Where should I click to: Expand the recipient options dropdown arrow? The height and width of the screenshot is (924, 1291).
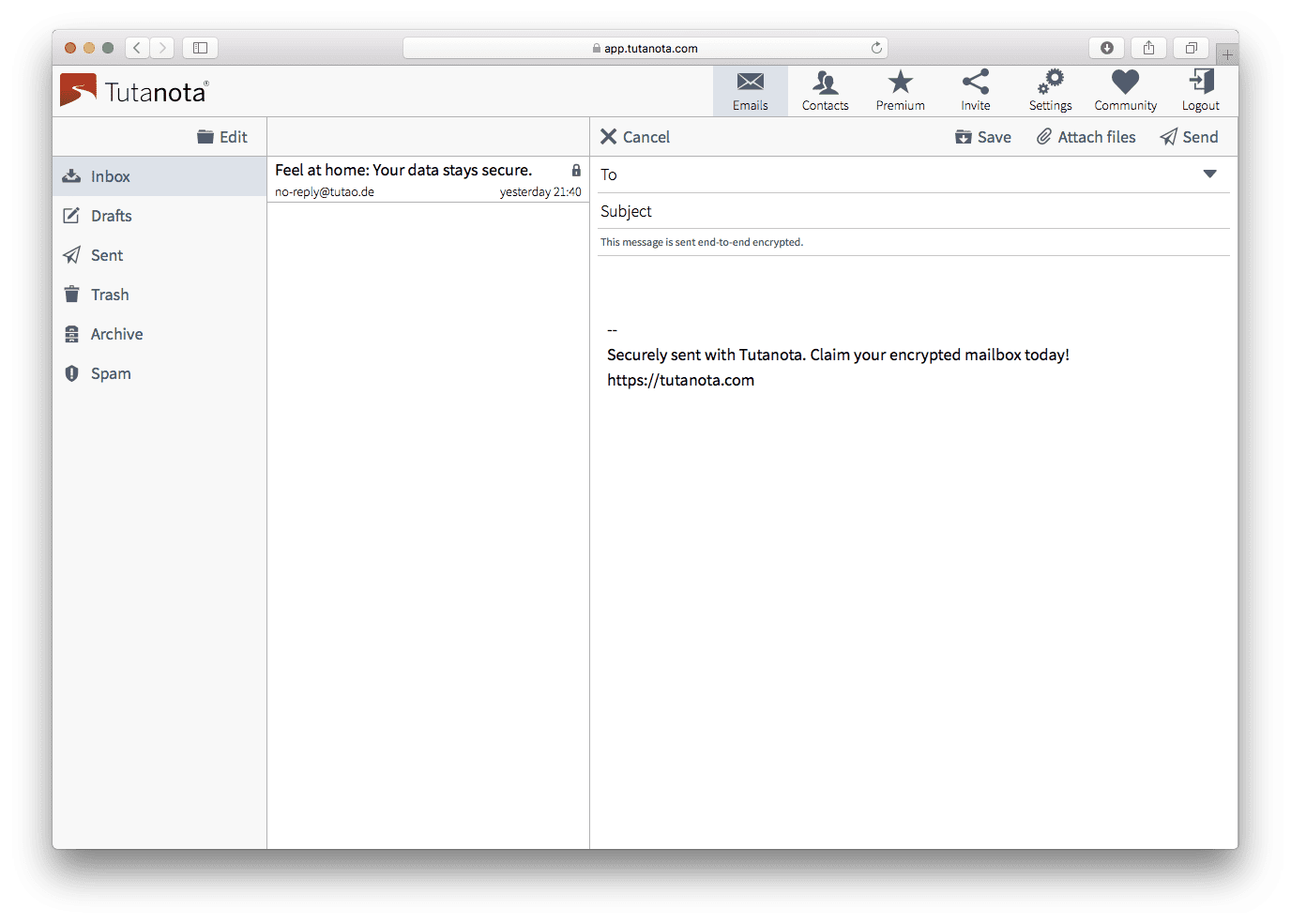[1209, 174]
